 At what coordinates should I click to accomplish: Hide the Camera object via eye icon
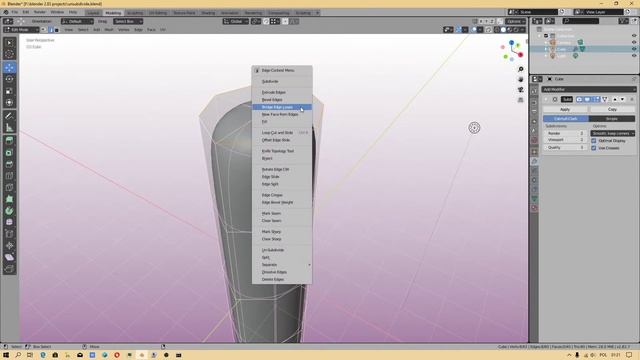click(634, 42)
